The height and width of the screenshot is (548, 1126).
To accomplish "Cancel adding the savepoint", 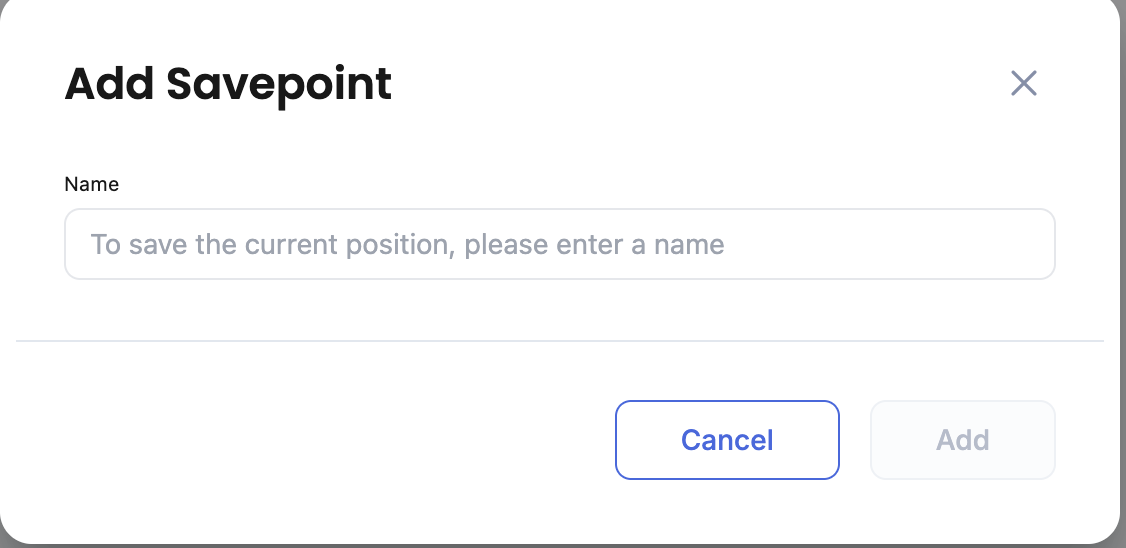I will (x=727, y=440).
